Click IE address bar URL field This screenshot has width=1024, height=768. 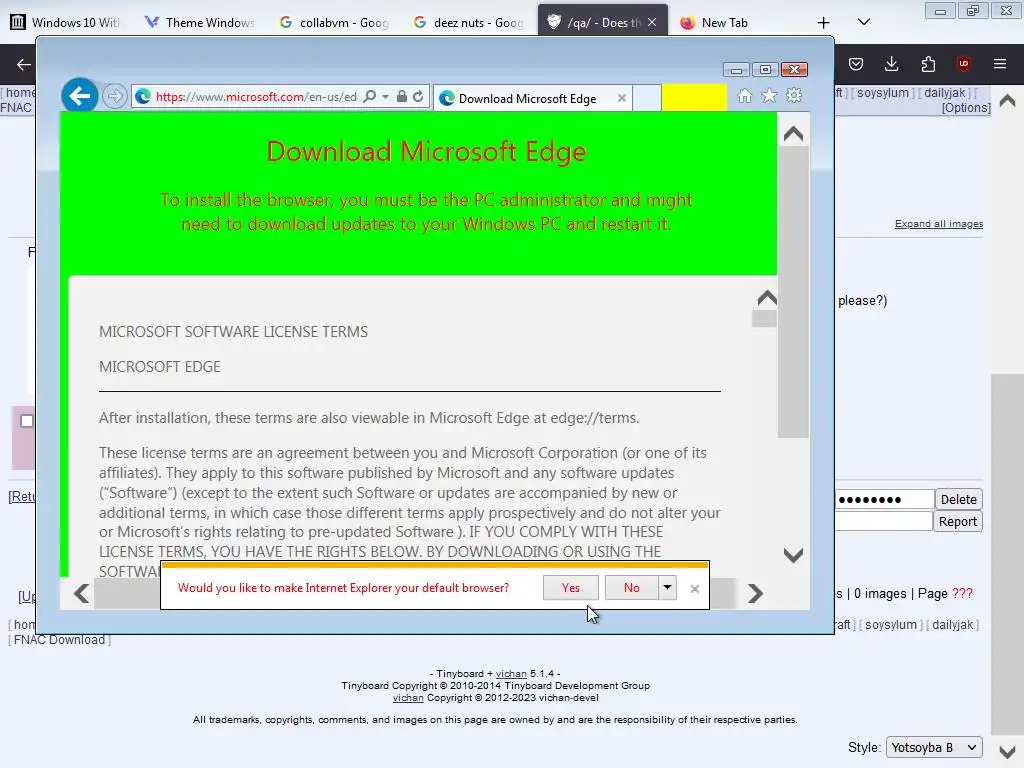[x=256, y=97]
